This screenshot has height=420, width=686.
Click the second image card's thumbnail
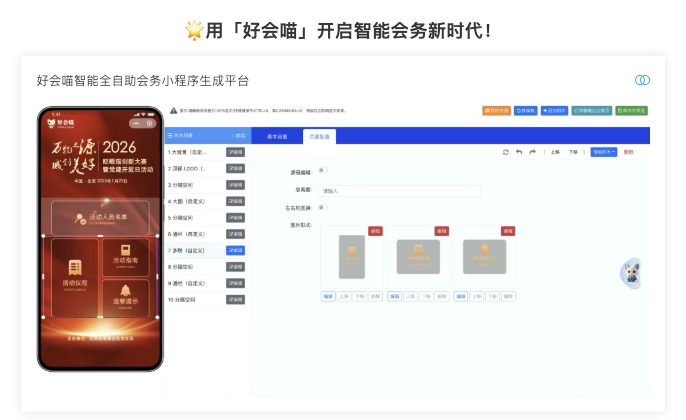418,257
